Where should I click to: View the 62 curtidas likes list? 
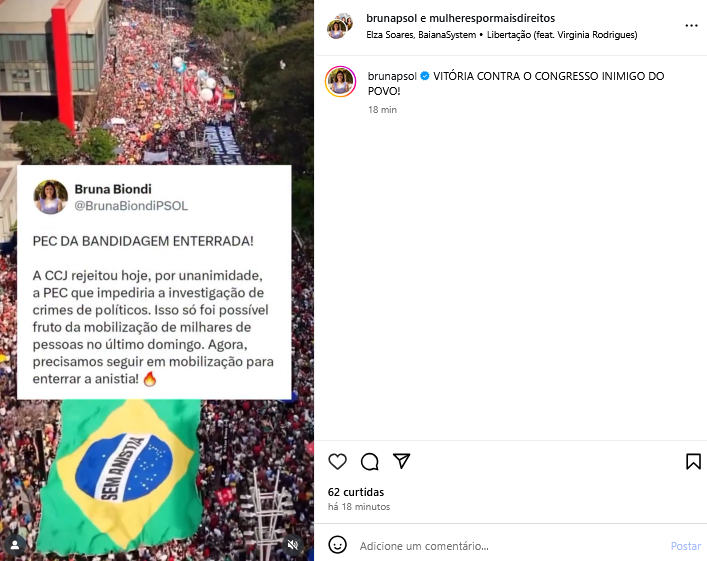tap(356, 492)
